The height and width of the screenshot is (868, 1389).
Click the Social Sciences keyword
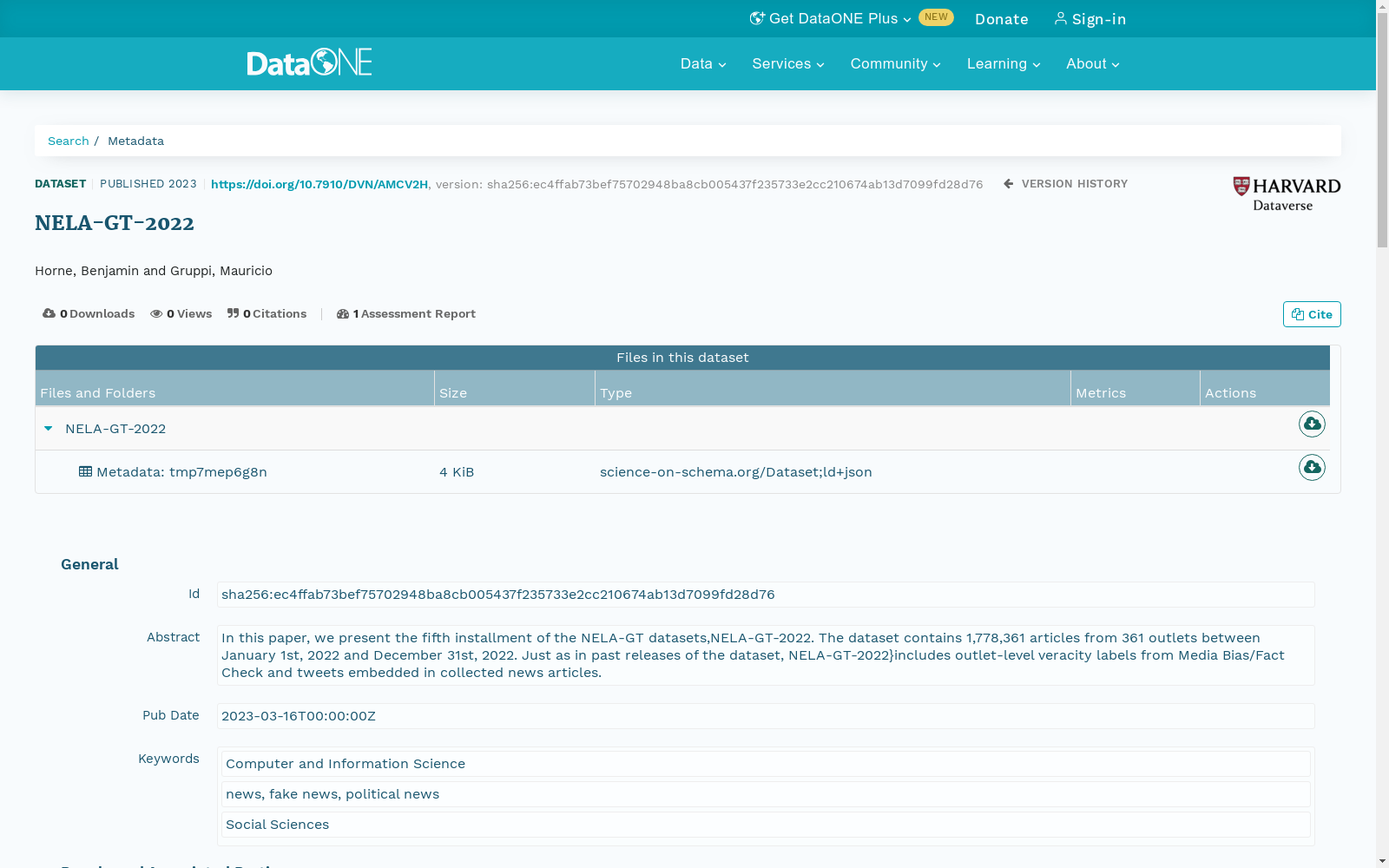point(766,825)
